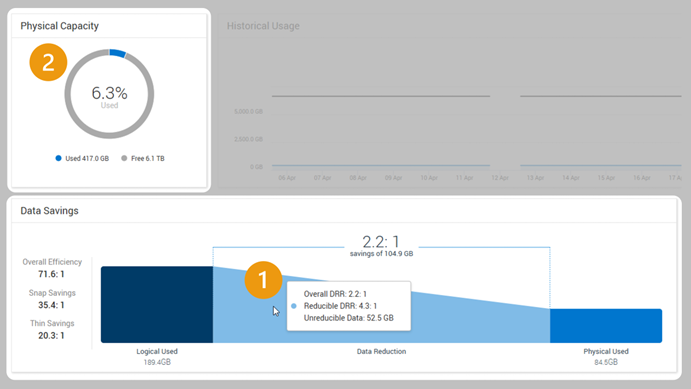Click the Overall DRR: 2.2: 1 tooltip line
The image size is (691, 389).
(x=335, y=294)
